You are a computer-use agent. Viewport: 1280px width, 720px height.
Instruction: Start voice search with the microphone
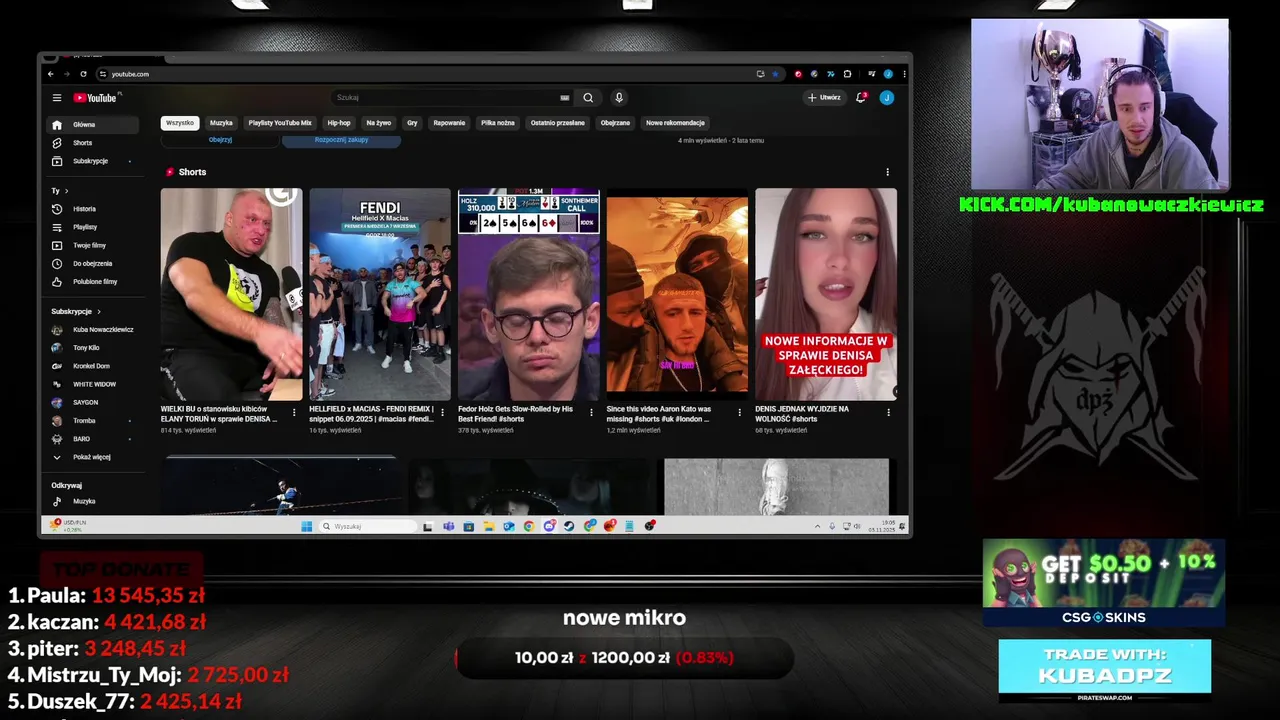pos(619,98)
